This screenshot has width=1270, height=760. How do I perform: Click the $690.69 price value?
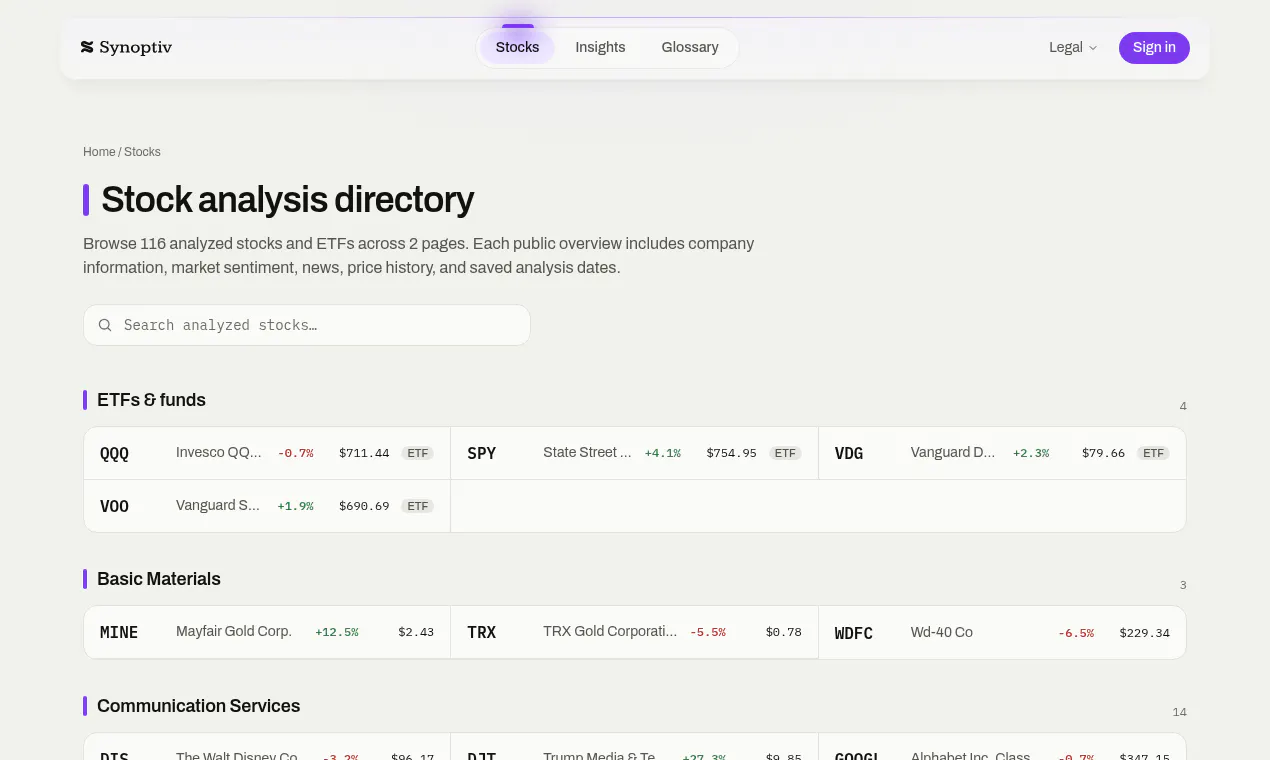364,506
